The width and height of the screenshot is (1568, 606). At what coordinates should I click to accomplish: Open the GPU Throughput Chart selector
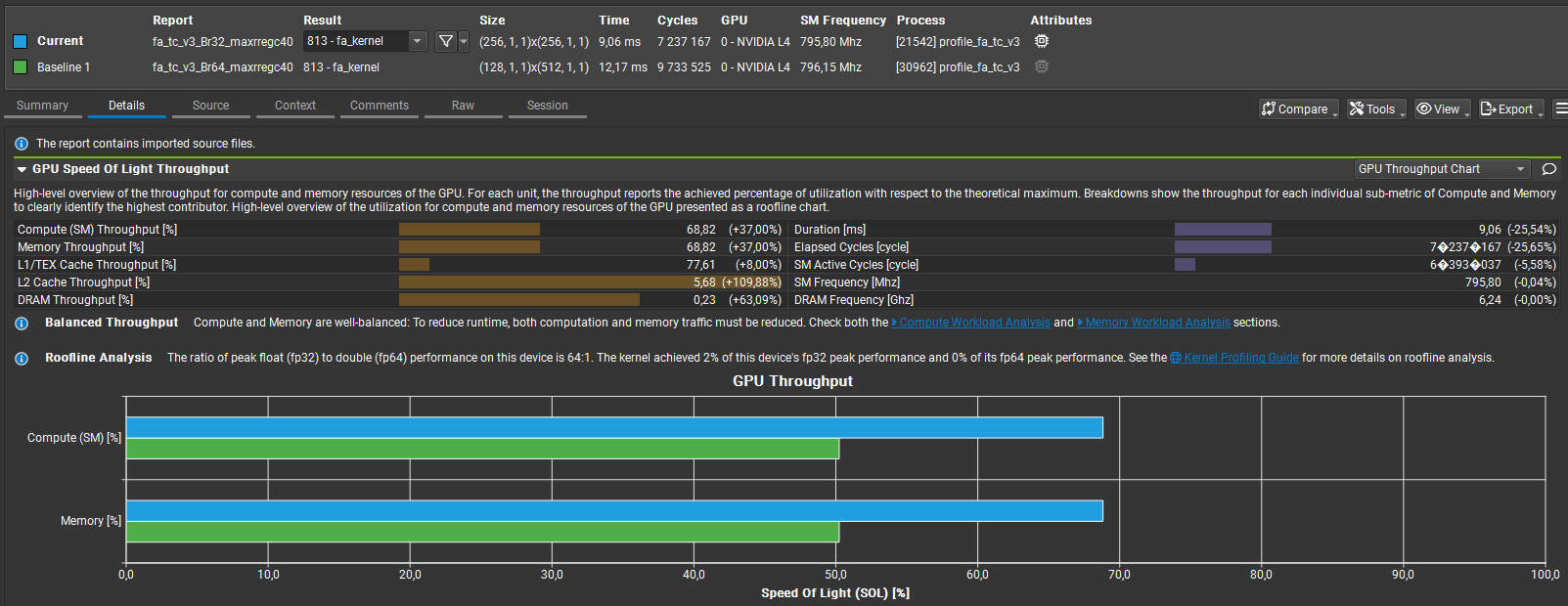[1441, 169]
